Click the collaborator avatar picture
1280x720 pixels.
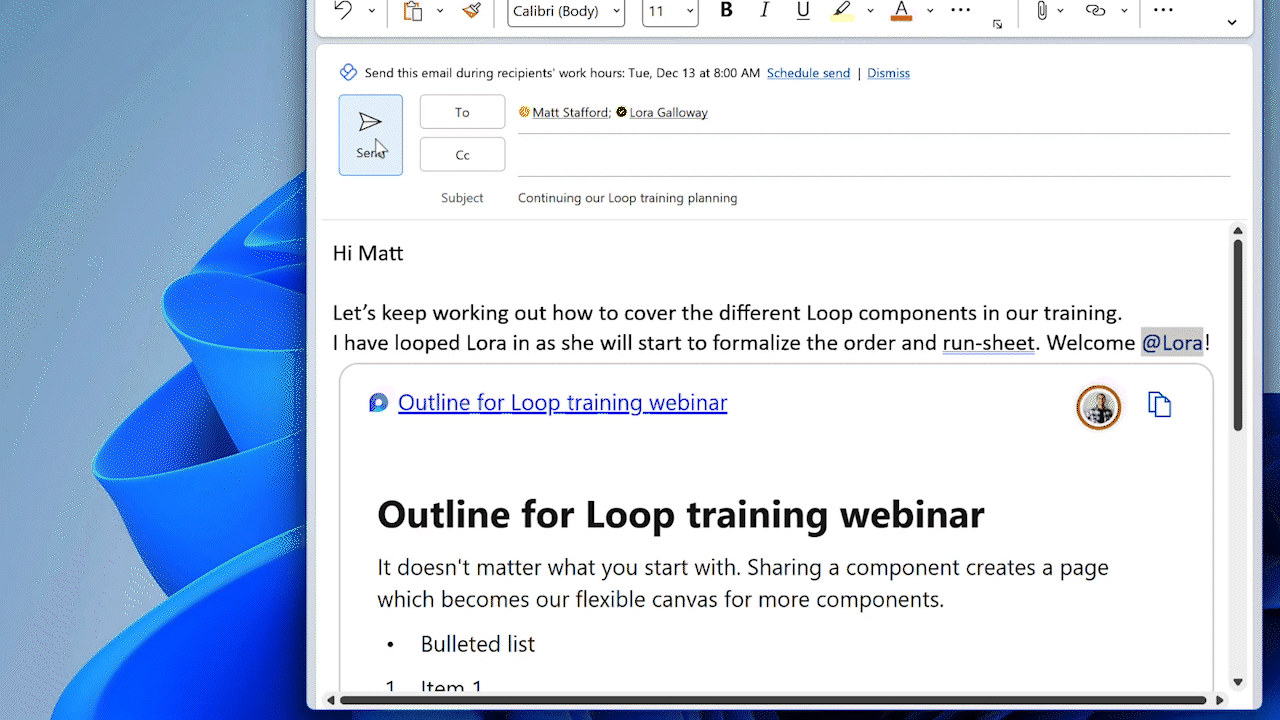1099,407
